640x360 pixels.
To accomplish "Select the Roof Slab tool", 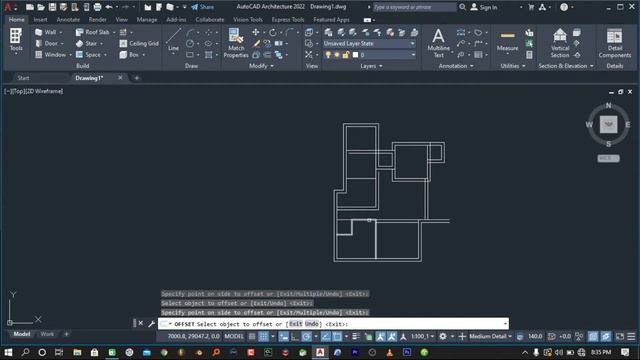I will click(92, 32).
